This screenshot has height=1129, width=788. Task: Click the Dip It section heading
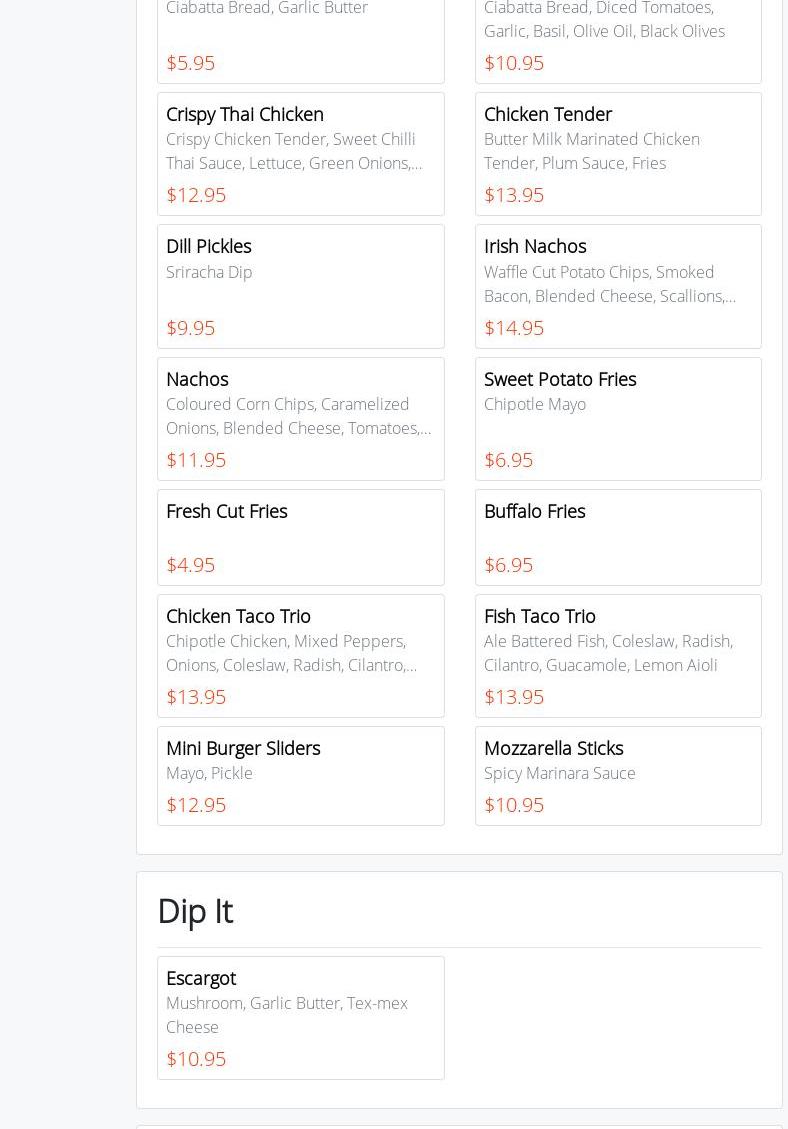[x=195, y=911]
